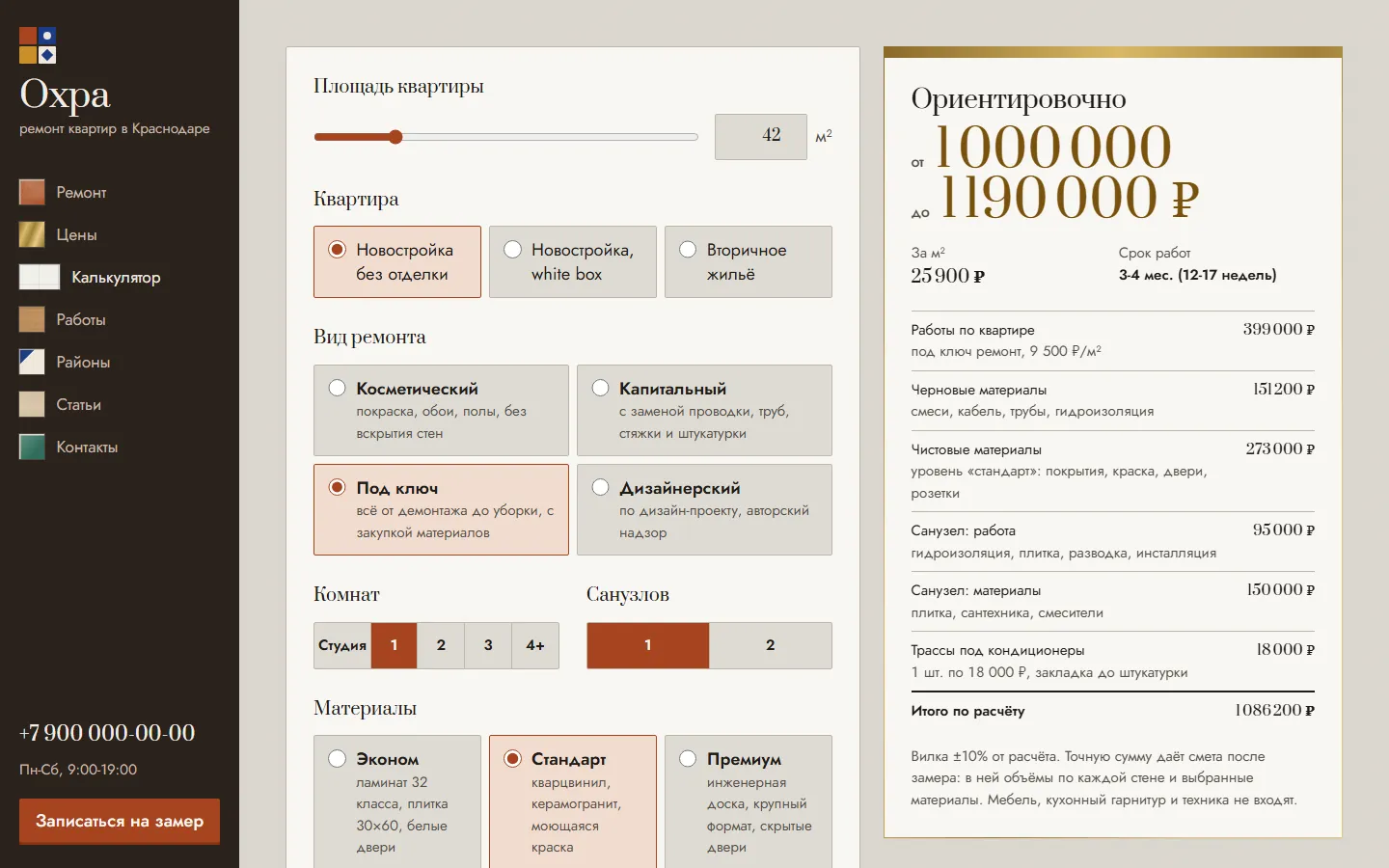The width and height of the screenshot is (1389, 868).
Task: Choose Премиум materials level
Action: tap(749, 801)
